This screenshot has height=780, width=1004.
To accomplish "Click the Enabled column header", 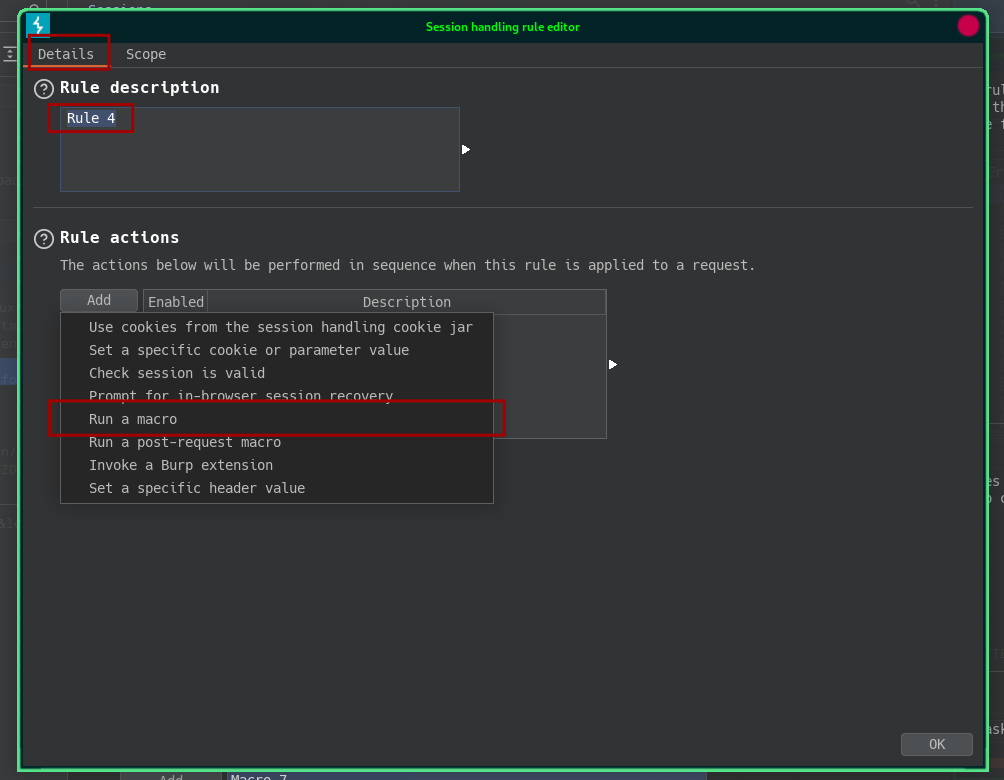I will coord(175,302).
